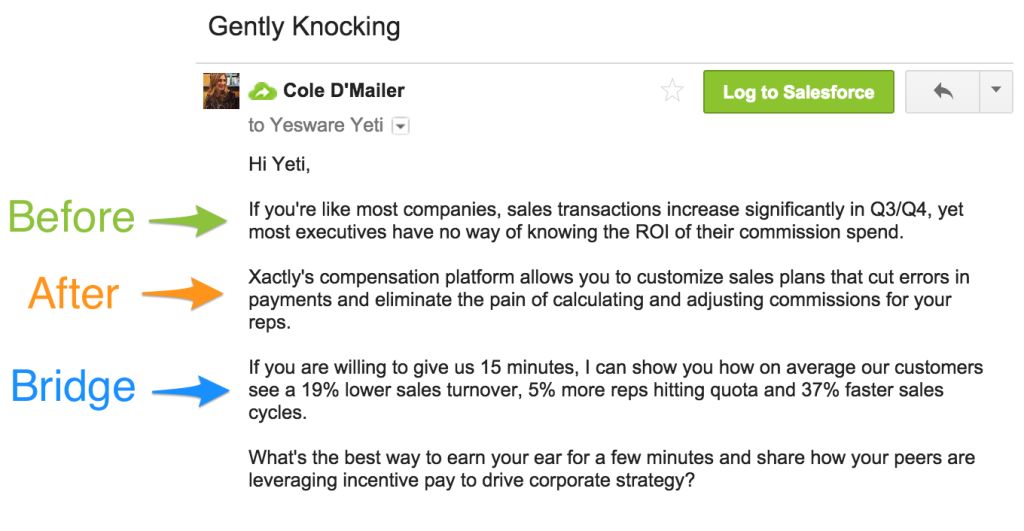
Task: Click the sender name Cole D'Mailer
Action: (x=343, y=91)
